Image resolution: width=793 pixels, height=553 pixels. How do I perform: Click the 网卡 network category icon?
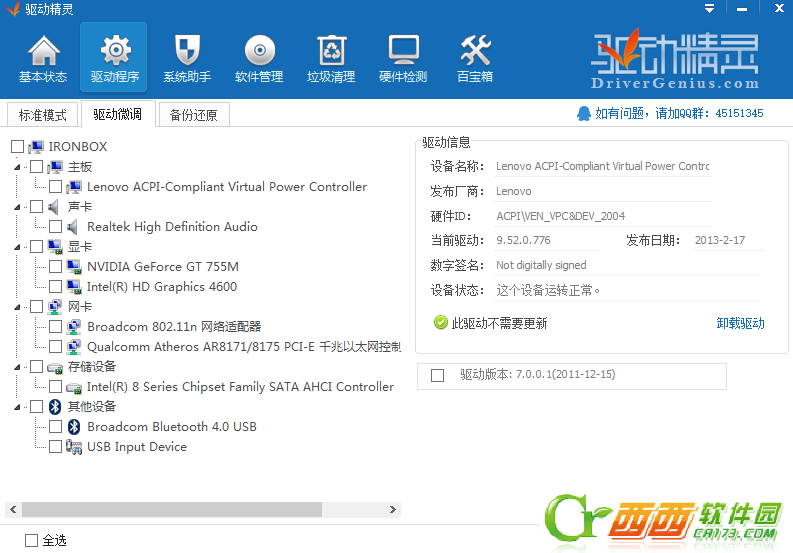(x=55, y=307)
